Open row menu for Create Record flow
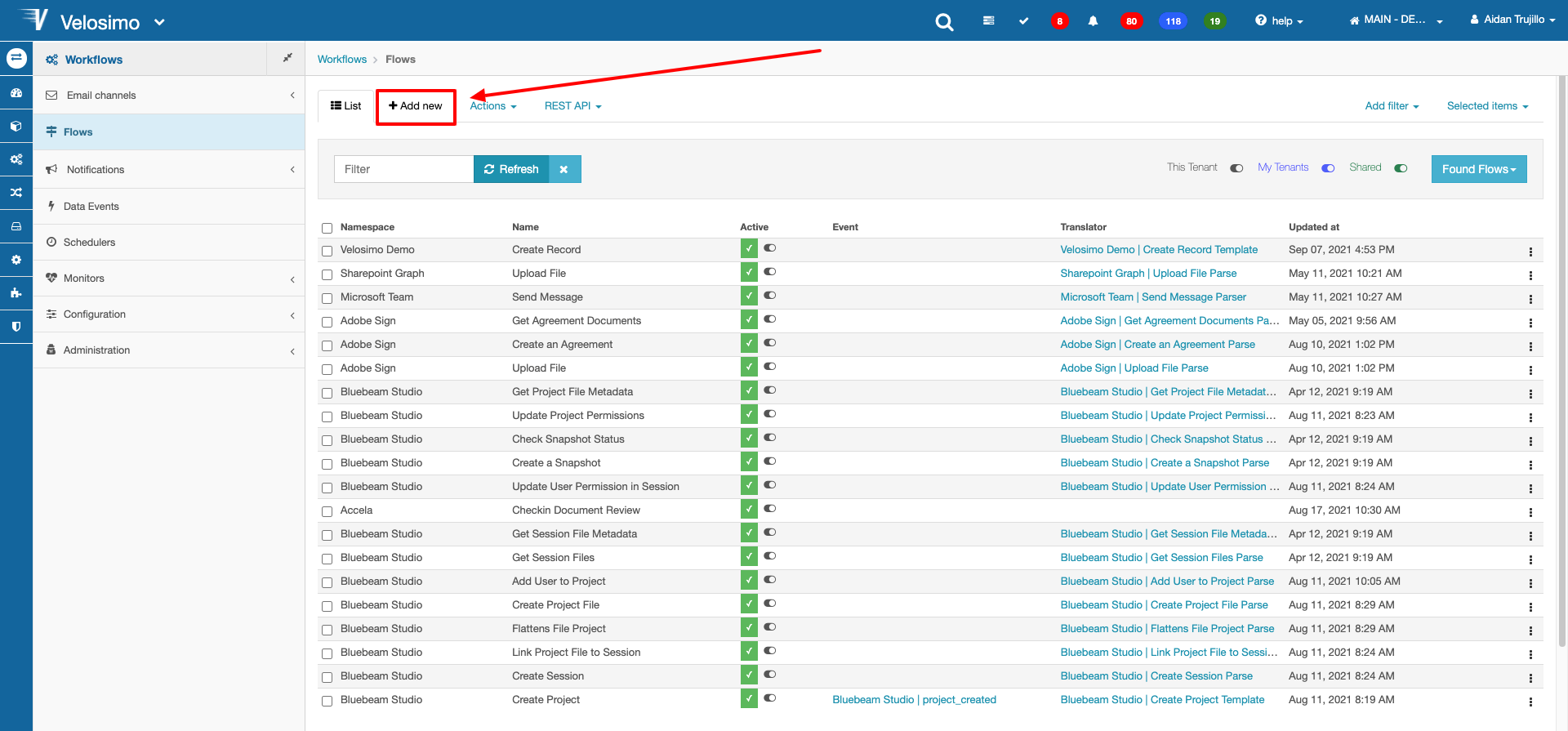Image resolution: width=1568 pixels, height=731 pixels. tap(1530, 252)
